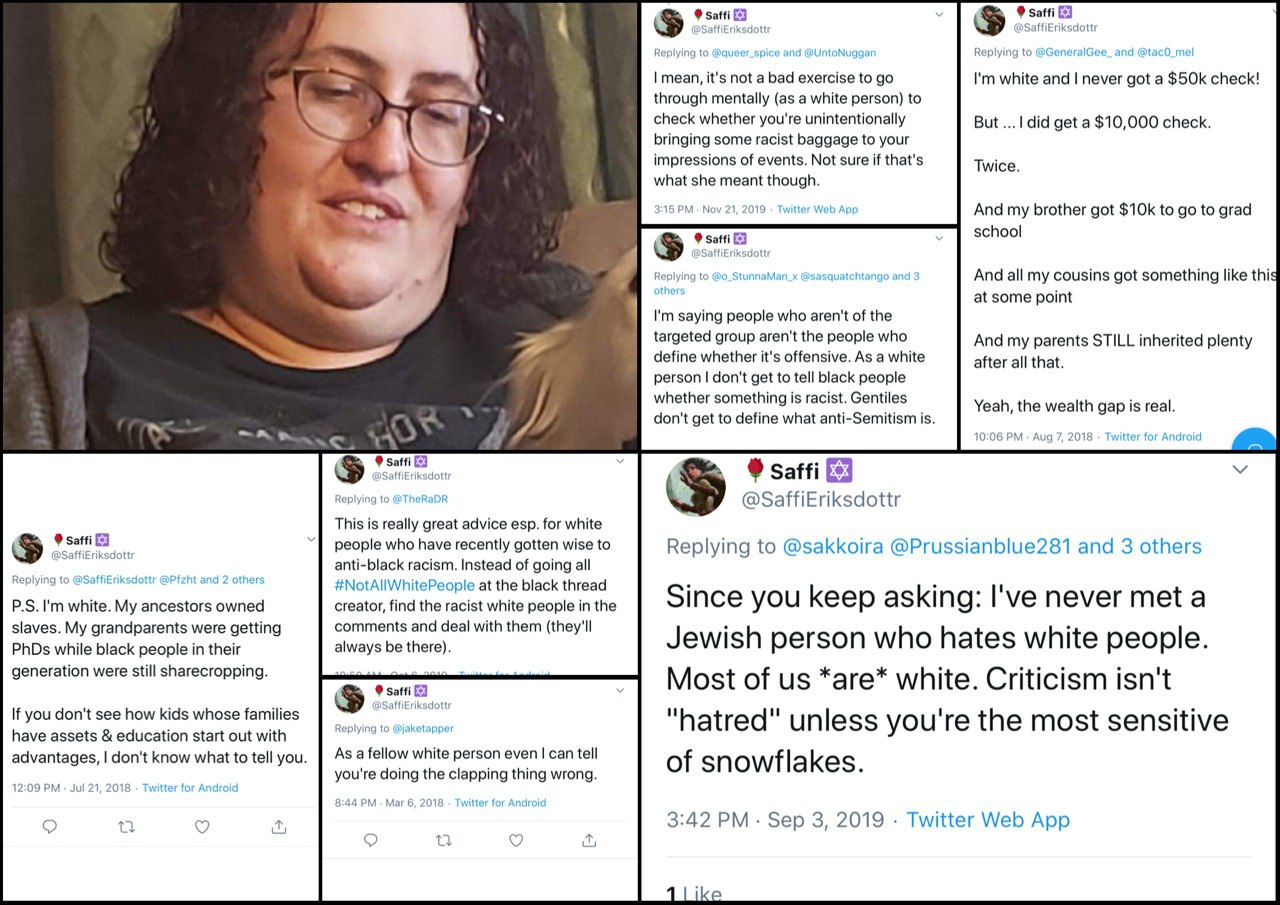
Task: Click Twitter Web App link on Sep 3 tweet
Action: click(988, 820)
